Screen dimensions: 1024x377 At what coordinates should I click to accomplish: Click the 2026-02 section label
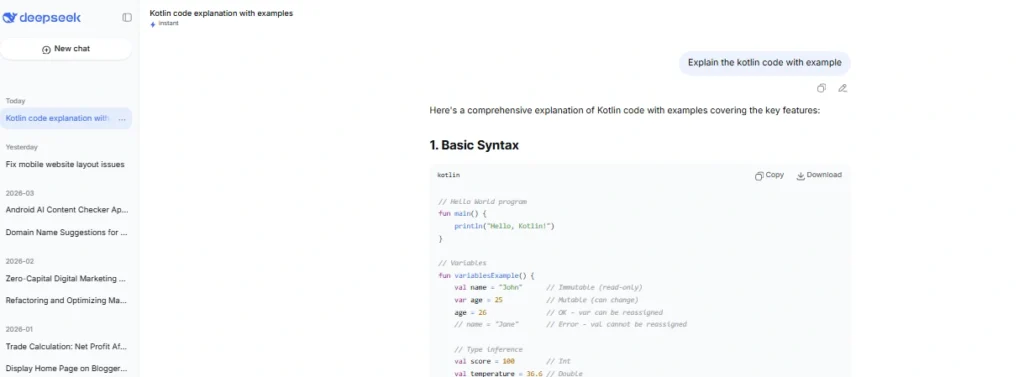pos(20,261)
